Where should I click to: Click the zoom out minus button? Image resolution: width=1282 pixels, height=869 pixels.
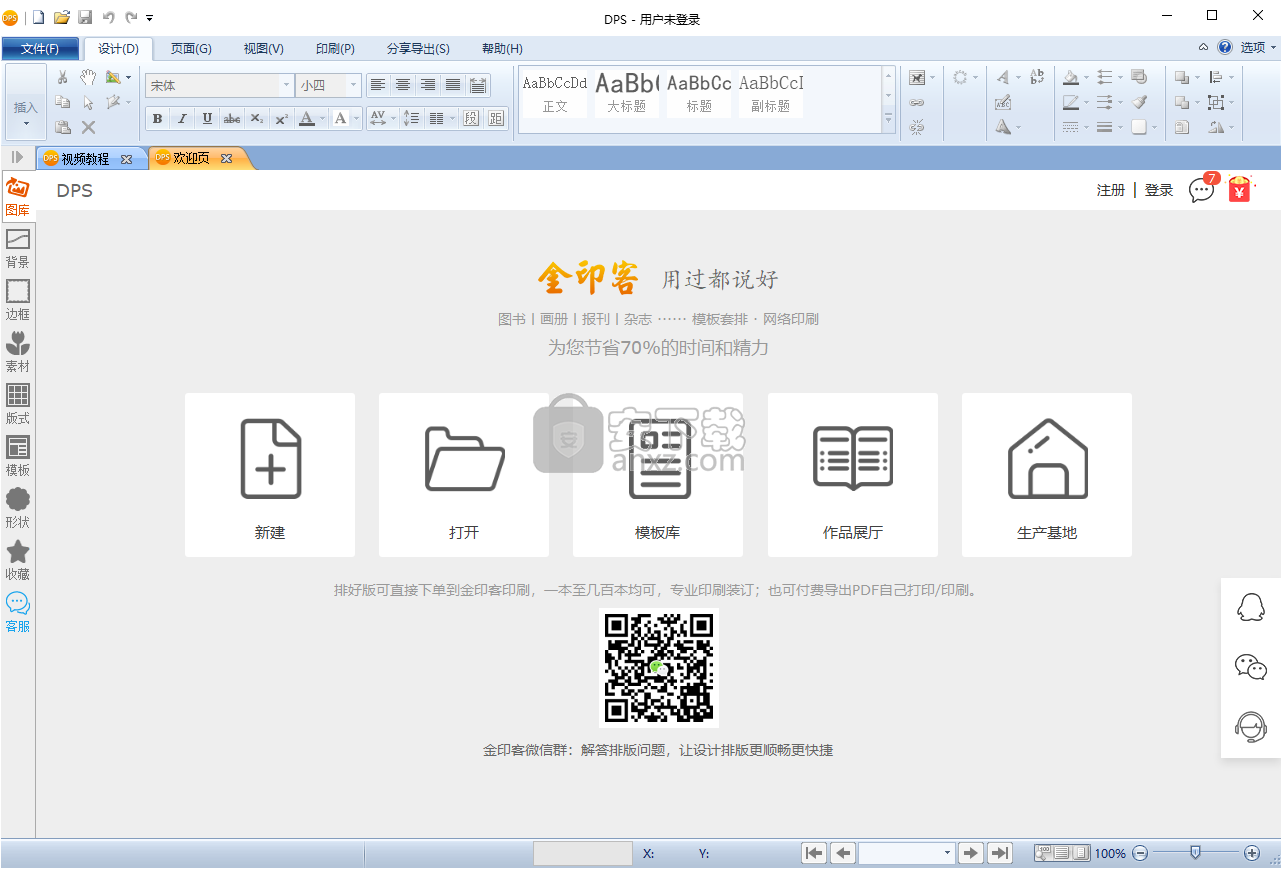click(1140, 853)
